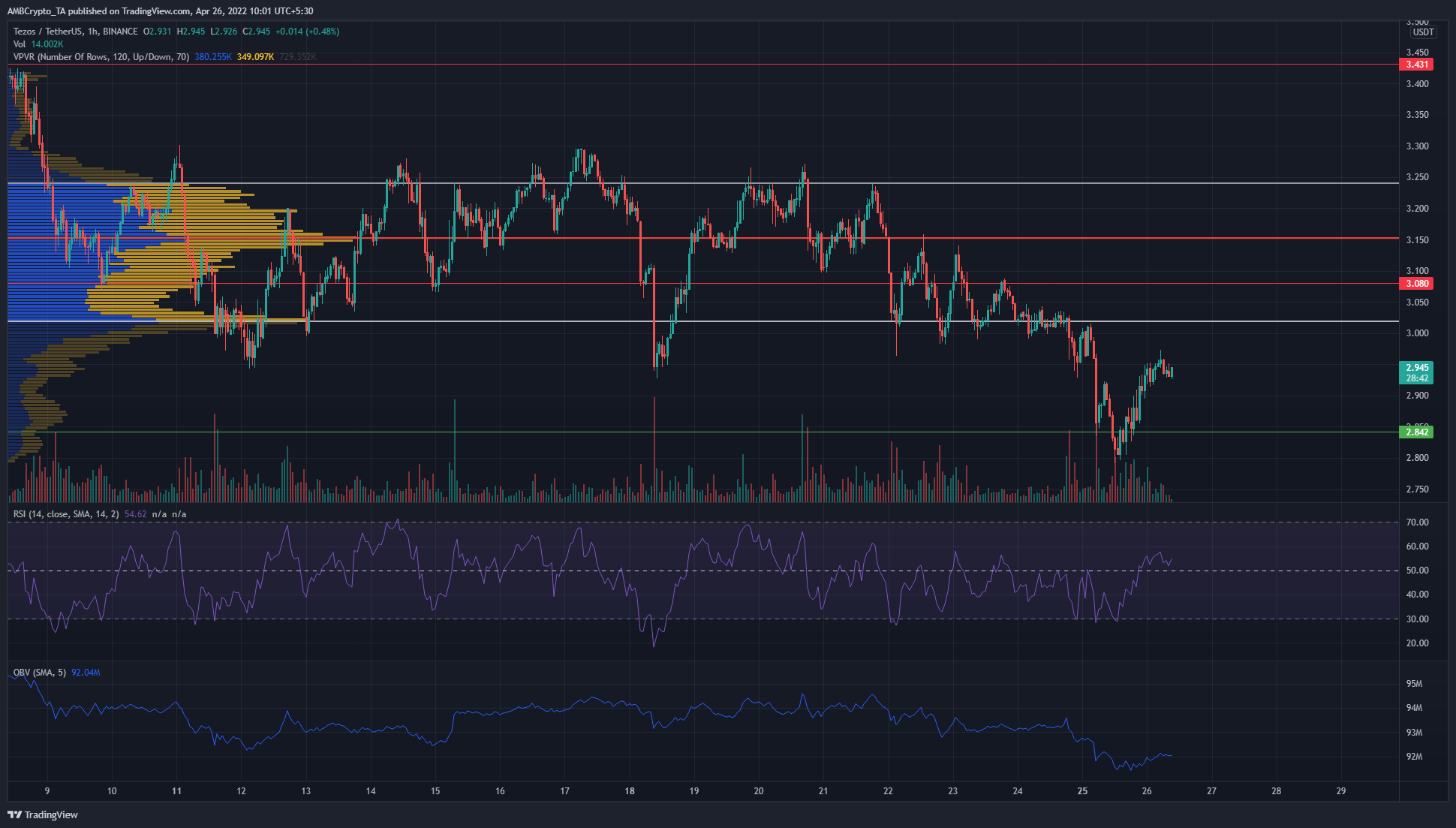Click the 93M tick on OBV axis
1456x828 pixels.
pos(1414,733)
